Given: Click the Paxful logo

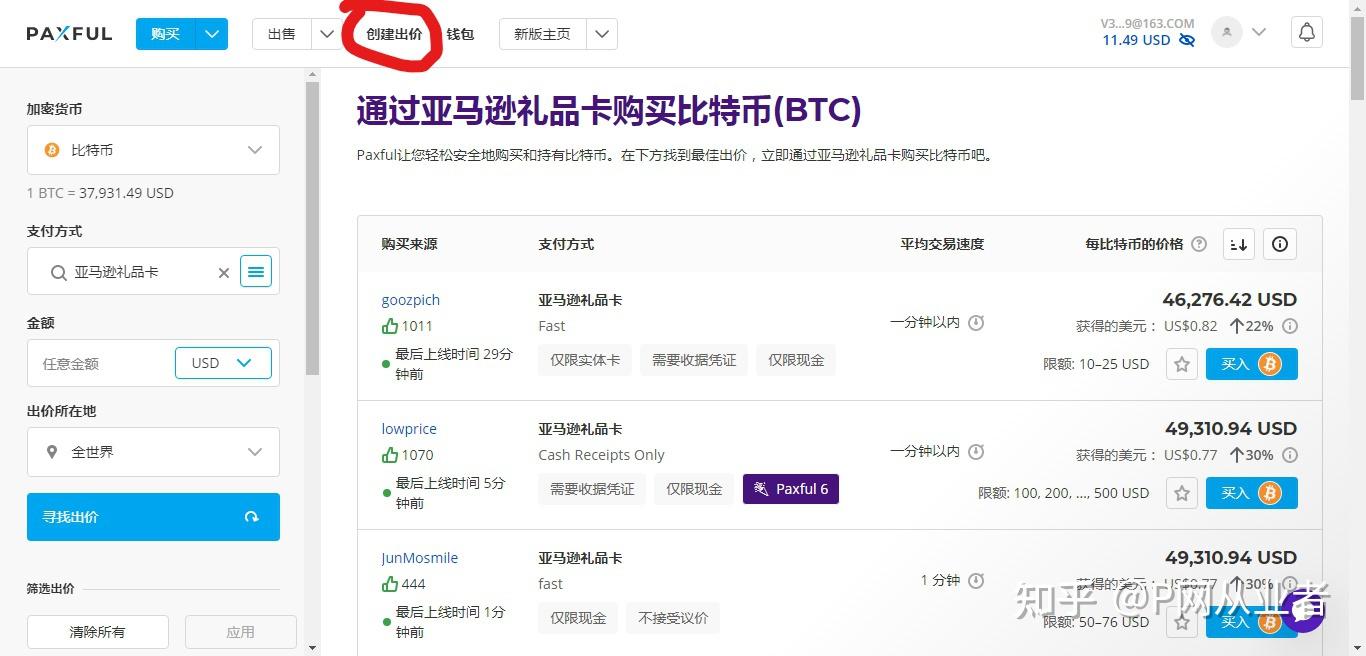Looking at the screenshot, I should click(x=68, y=32).
